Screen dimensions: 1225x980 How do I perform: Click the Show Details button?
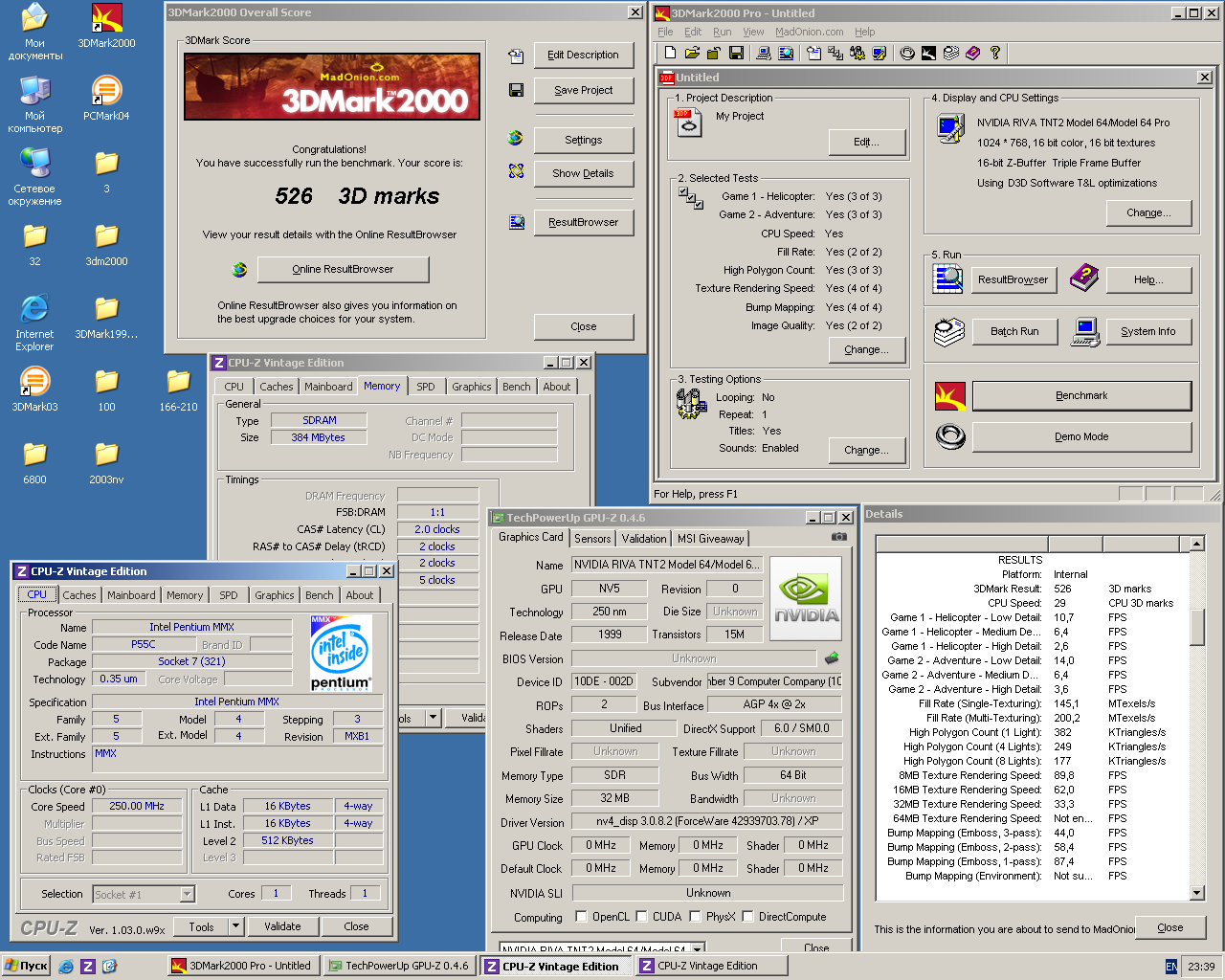tap(584, 174)
